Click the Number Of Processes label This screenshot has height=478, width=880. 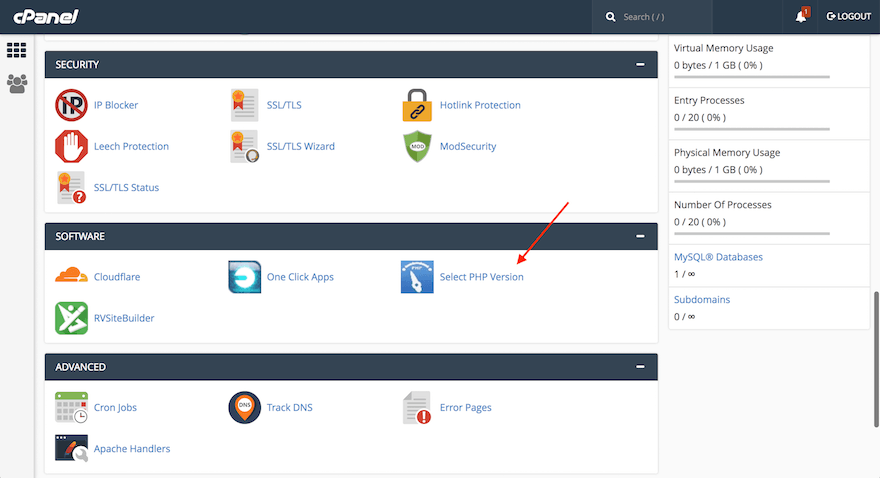coord(722,205)
